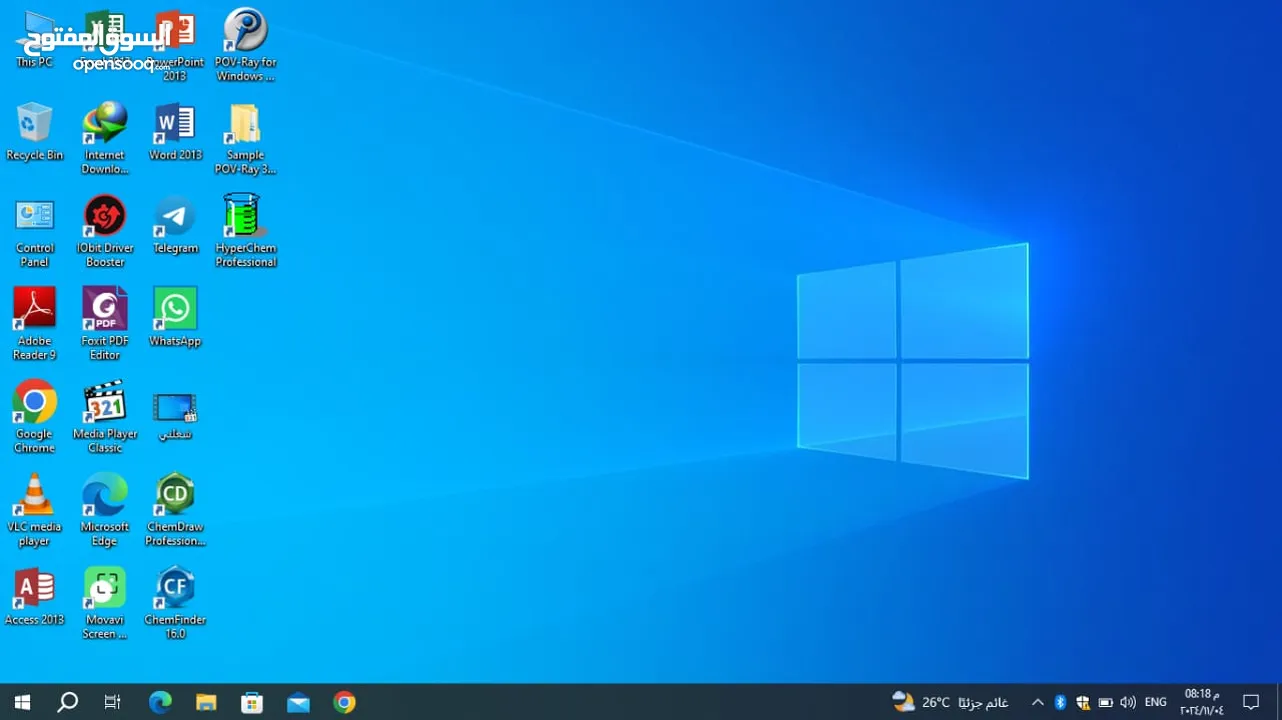
Task: Open ChemFinder 16.0 shortcut
Action: pos(175,603)
